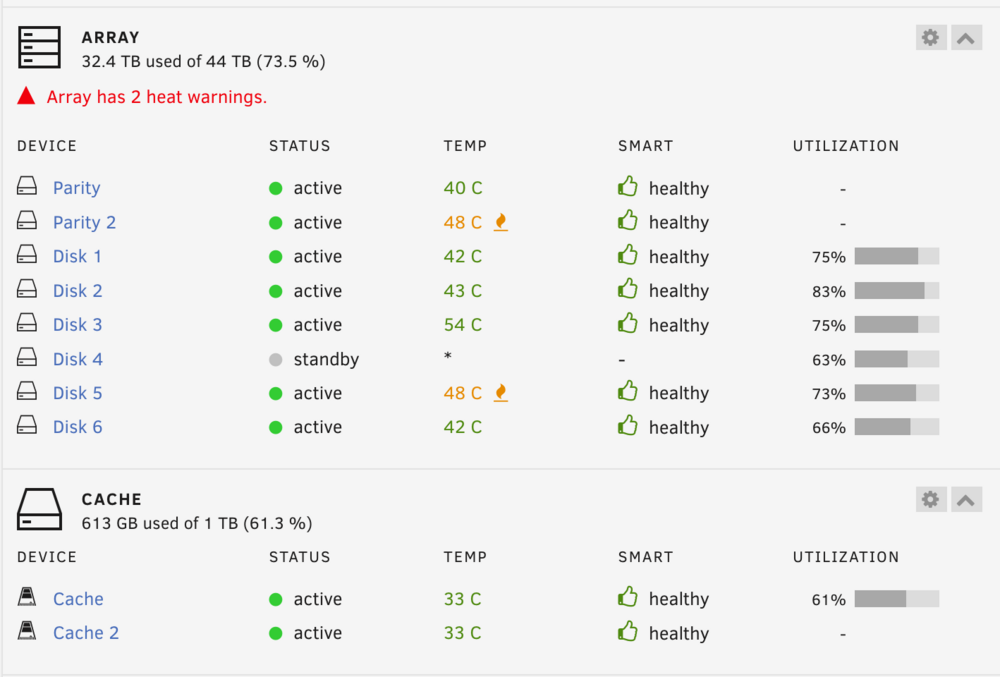This screenshot has width=1000, height=677.
Task: Collapse the Array section with chevron
Action: (x=966, y=38)
